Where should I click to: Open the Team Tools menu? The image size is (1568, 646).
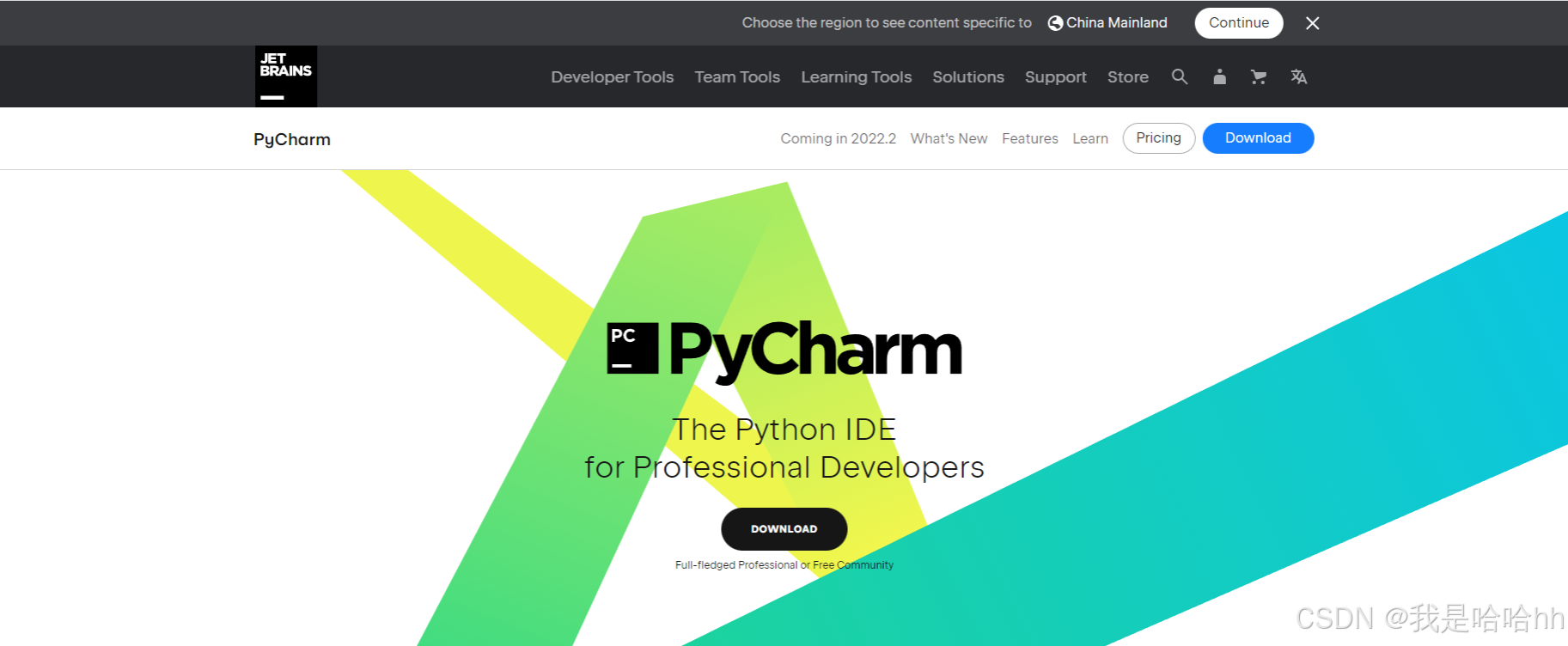click(737, 76)
